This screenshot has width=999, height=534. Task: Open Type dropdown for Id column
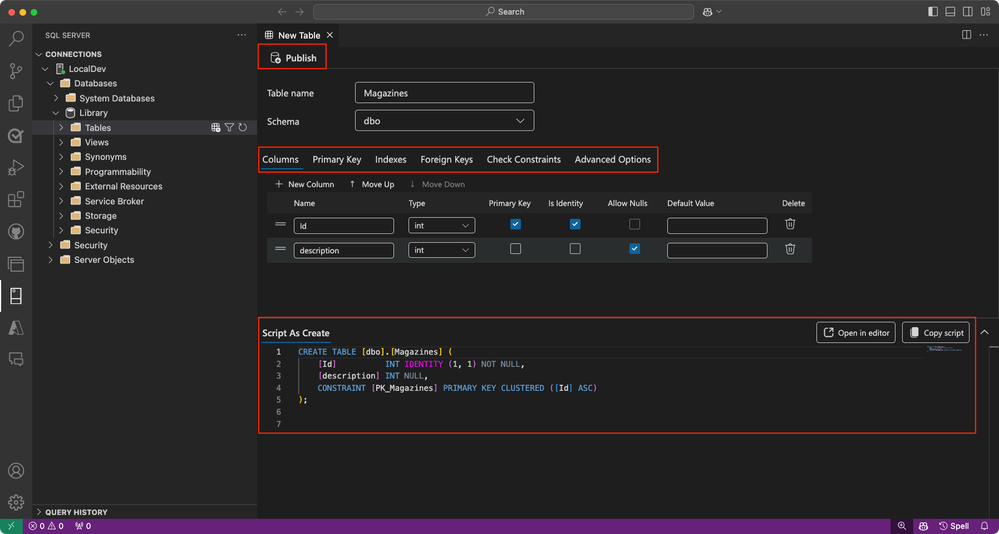click(x=441, y=226)
